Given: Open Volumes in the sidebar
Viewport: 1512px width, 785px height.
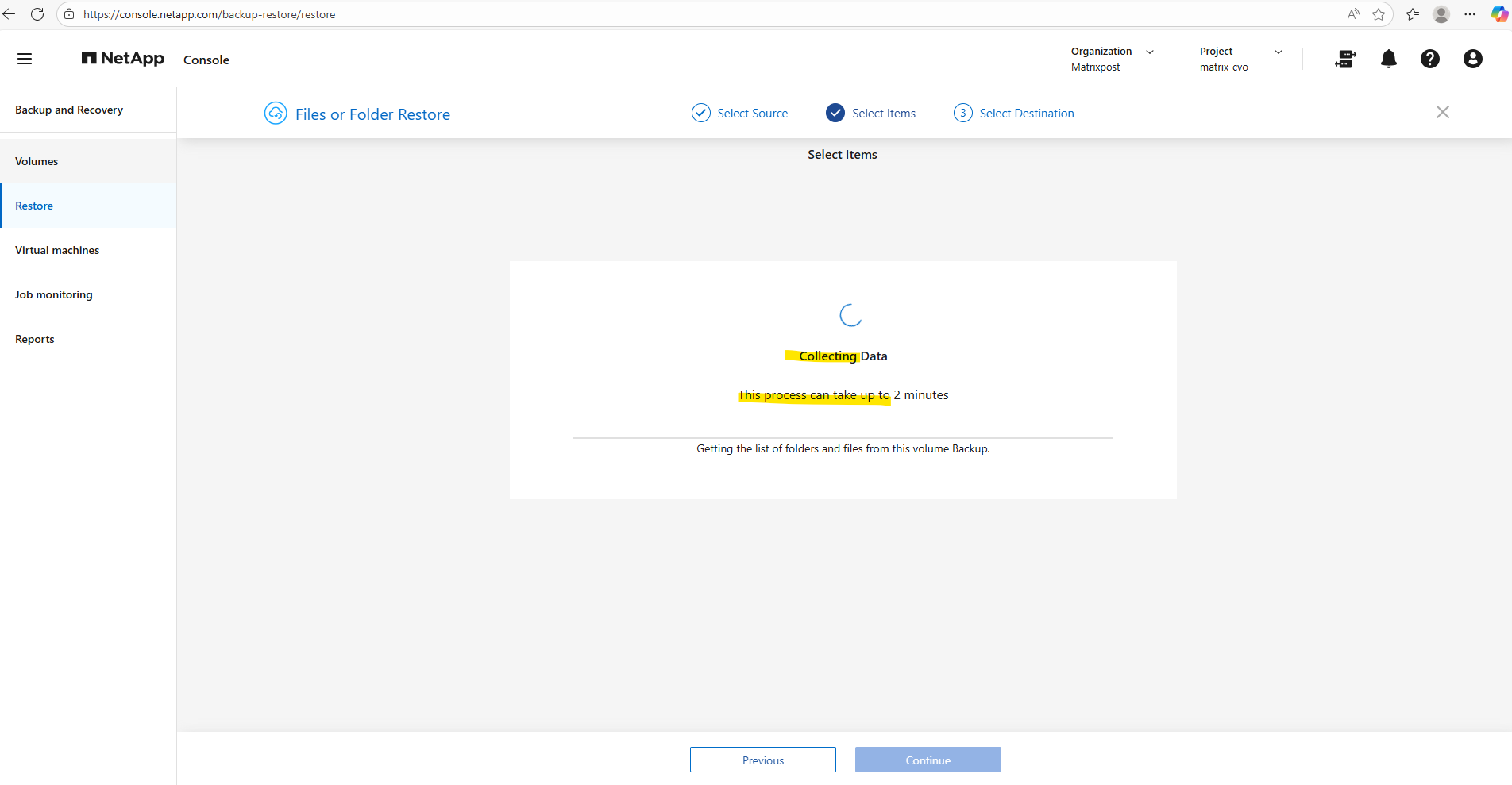Looking at the screenshot, I should click(88, 161).
